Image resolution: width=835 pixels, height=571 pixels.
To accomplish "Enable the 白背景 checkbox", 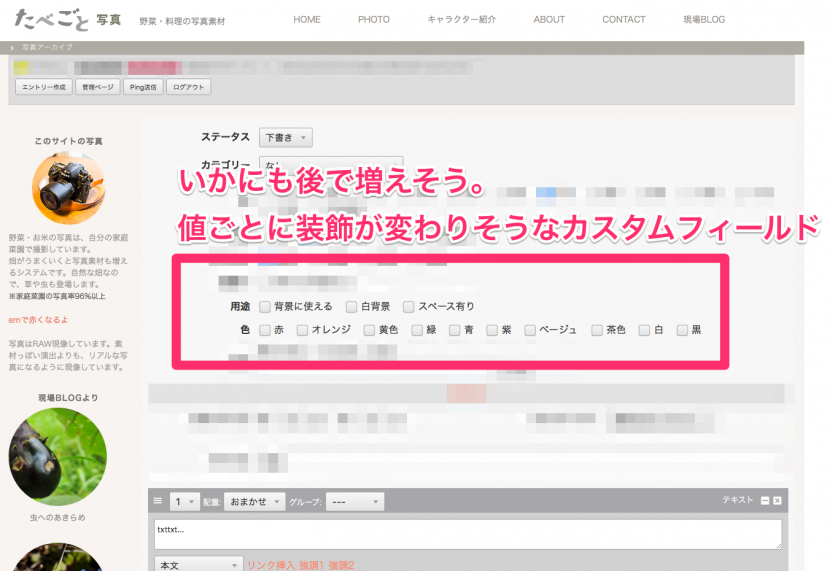I will pyautogui.click(x=352, y=307).
